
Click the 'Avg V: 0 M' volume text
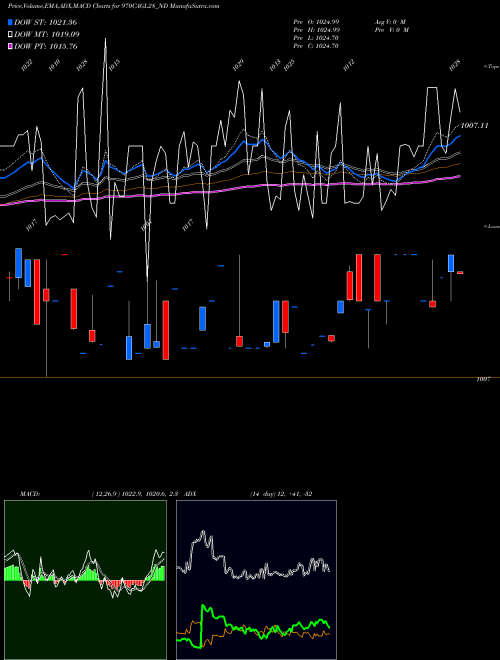pyautogui.click(x=391, y=21)
